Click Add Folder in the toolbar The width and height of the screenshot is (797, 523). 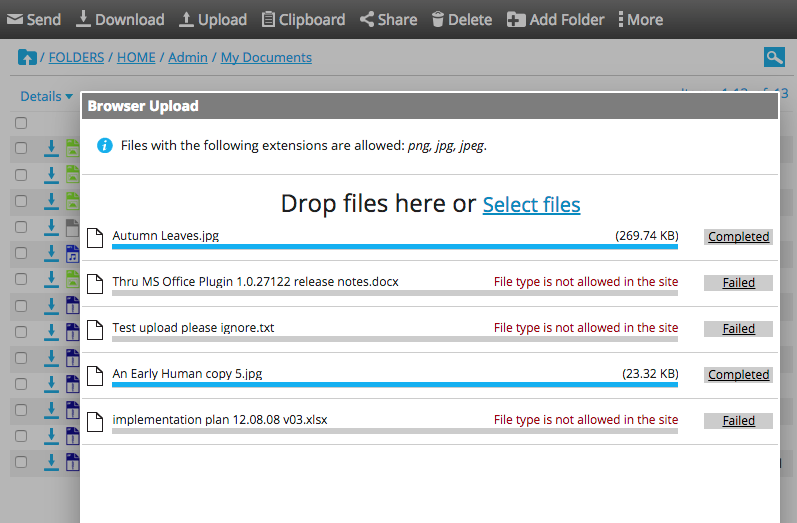[x=556, y=19]
